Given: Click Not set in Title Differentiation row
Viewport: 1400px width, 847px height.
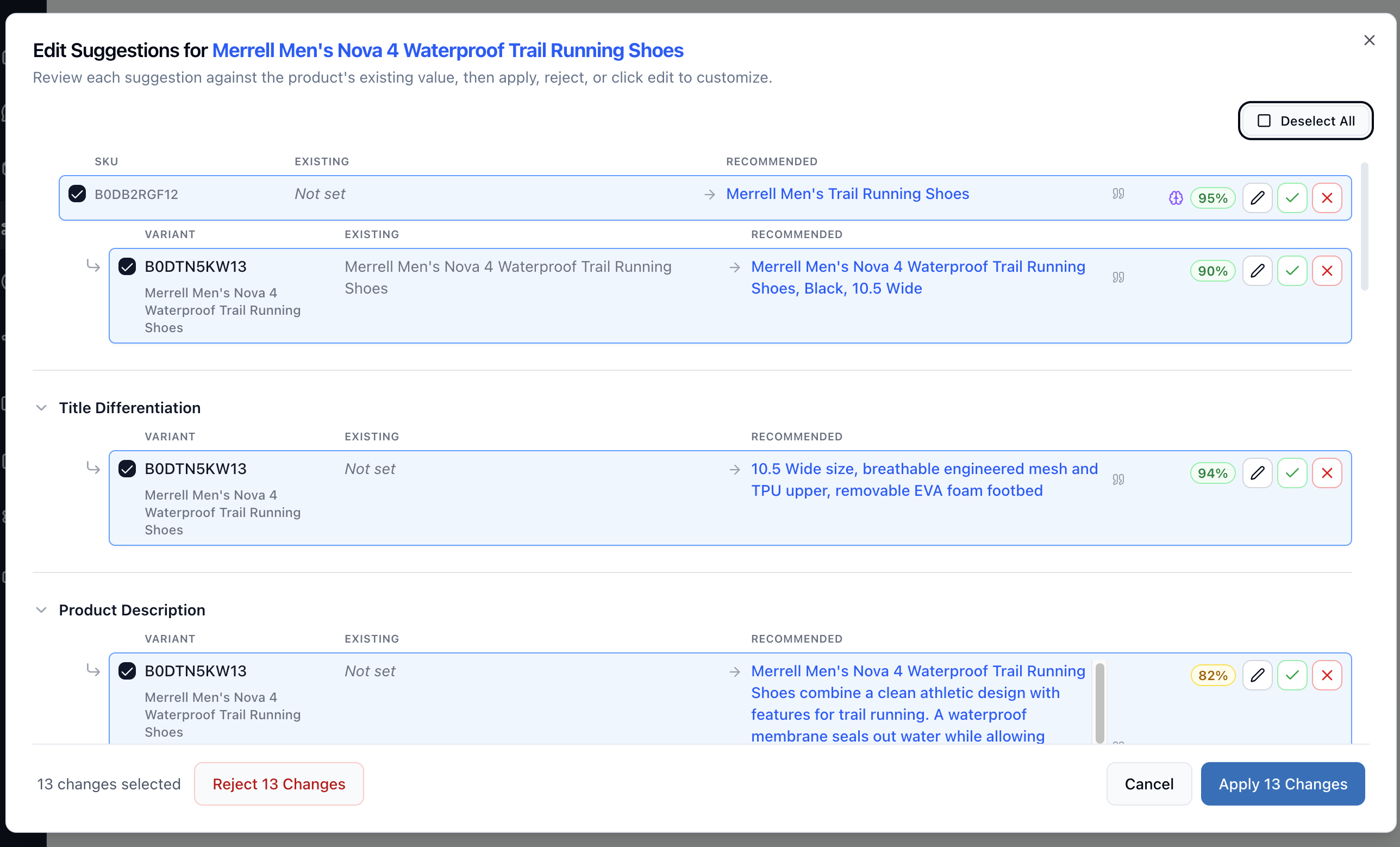Looking at the screenshot, I should [370, 469].
